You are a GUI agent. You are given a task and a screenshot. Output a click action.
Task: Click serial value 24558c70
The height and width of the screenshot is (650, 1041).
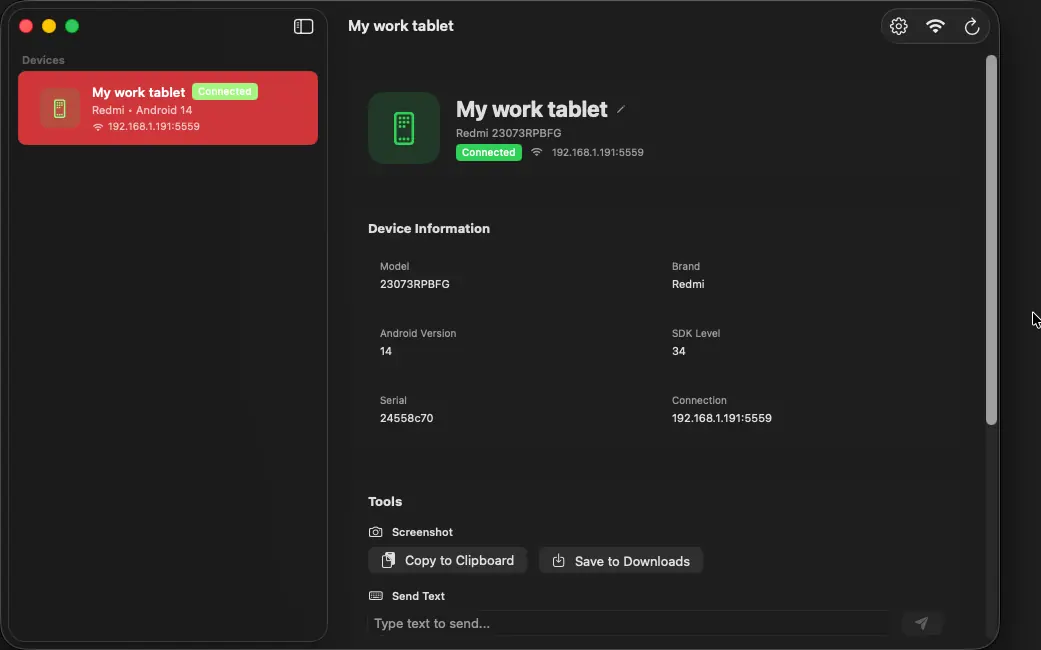[406, 418]
